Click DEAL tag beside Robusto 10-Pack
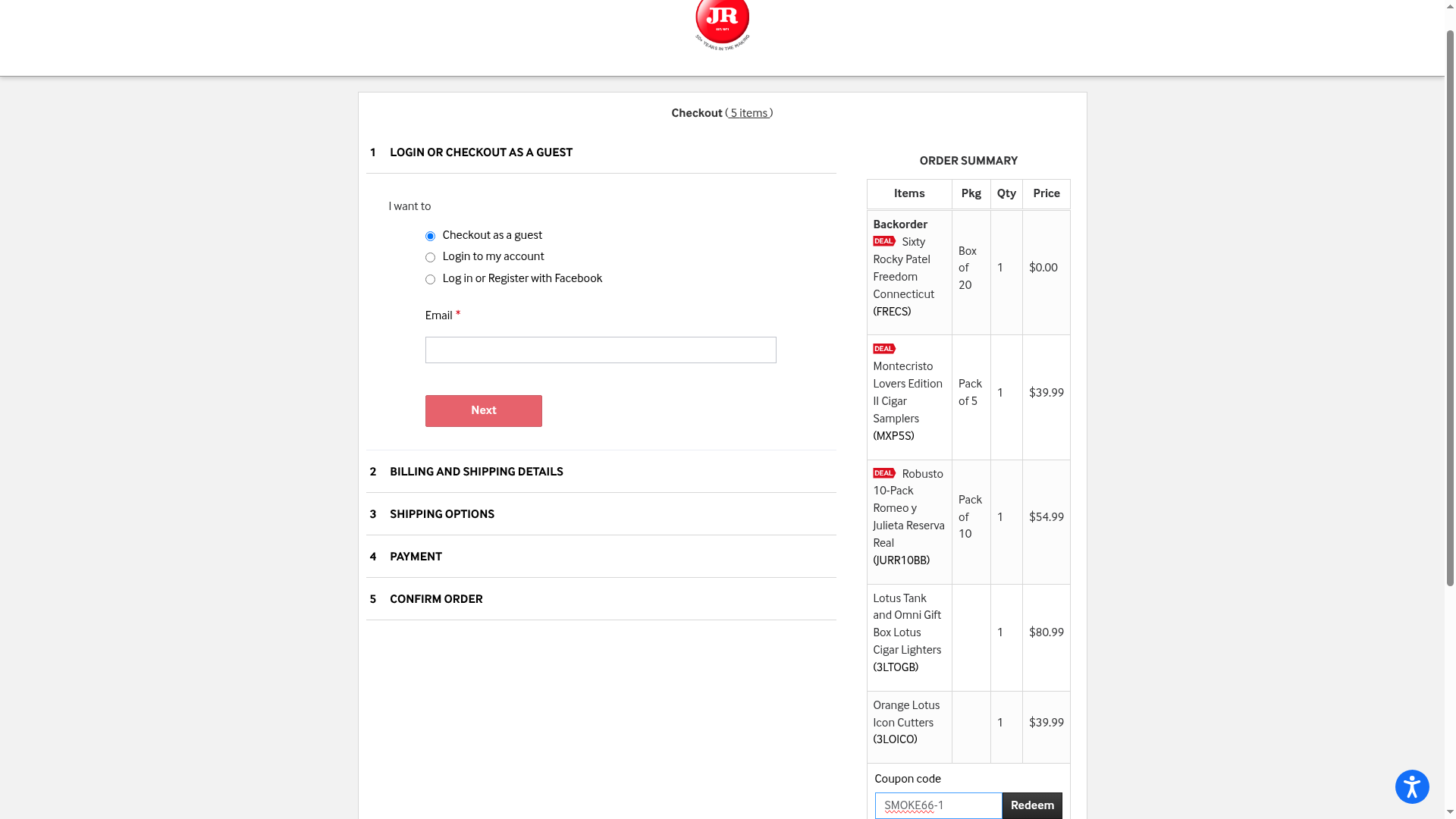The width and height of the screenshot is (1456, 819). [x=883, y=473]
